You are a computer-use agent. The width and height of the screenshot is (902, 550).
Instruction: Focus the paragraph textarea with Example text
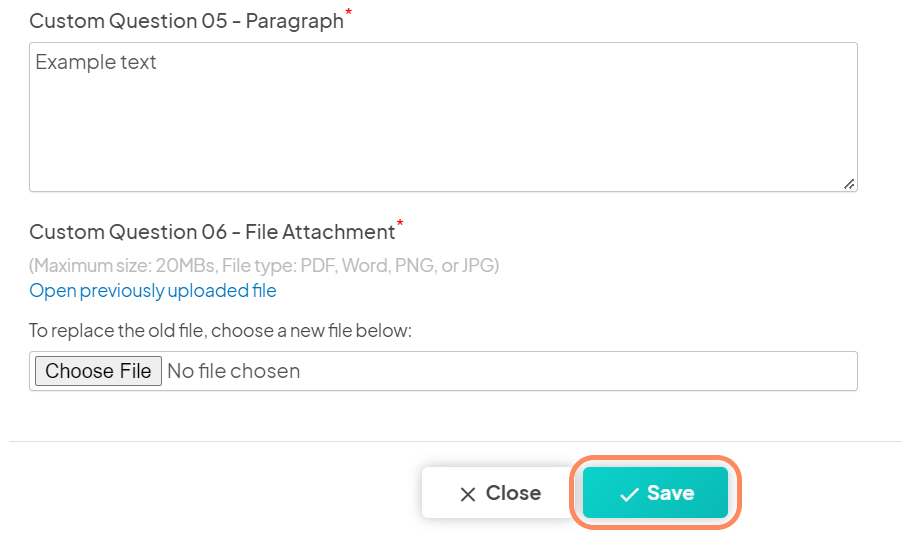(444, 117)
